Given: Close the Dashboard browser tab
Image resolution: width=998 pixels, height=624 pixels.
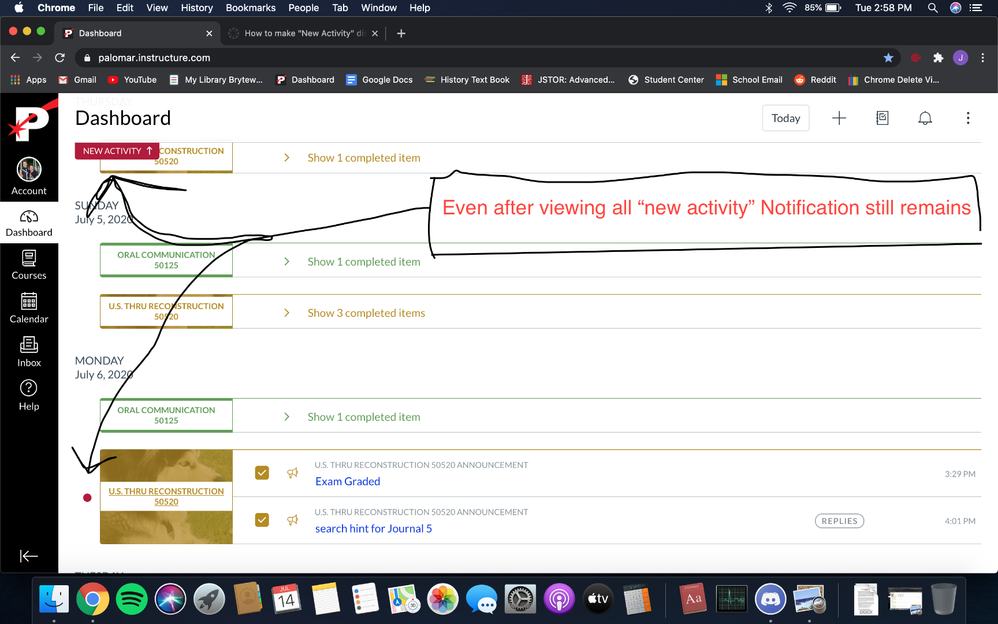Looking at the screenshot, I should 209,33.
